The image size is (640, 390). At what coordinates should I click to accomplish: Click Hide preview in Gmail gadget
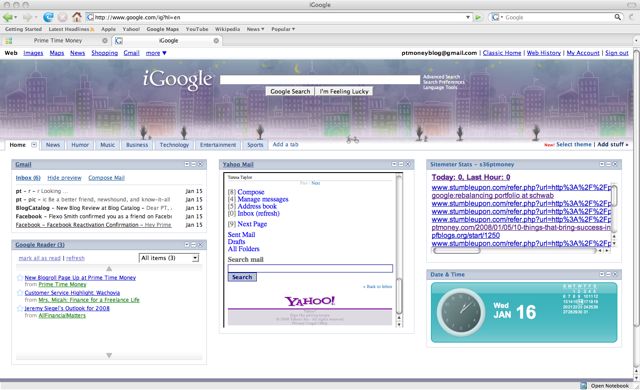[64, 178]
